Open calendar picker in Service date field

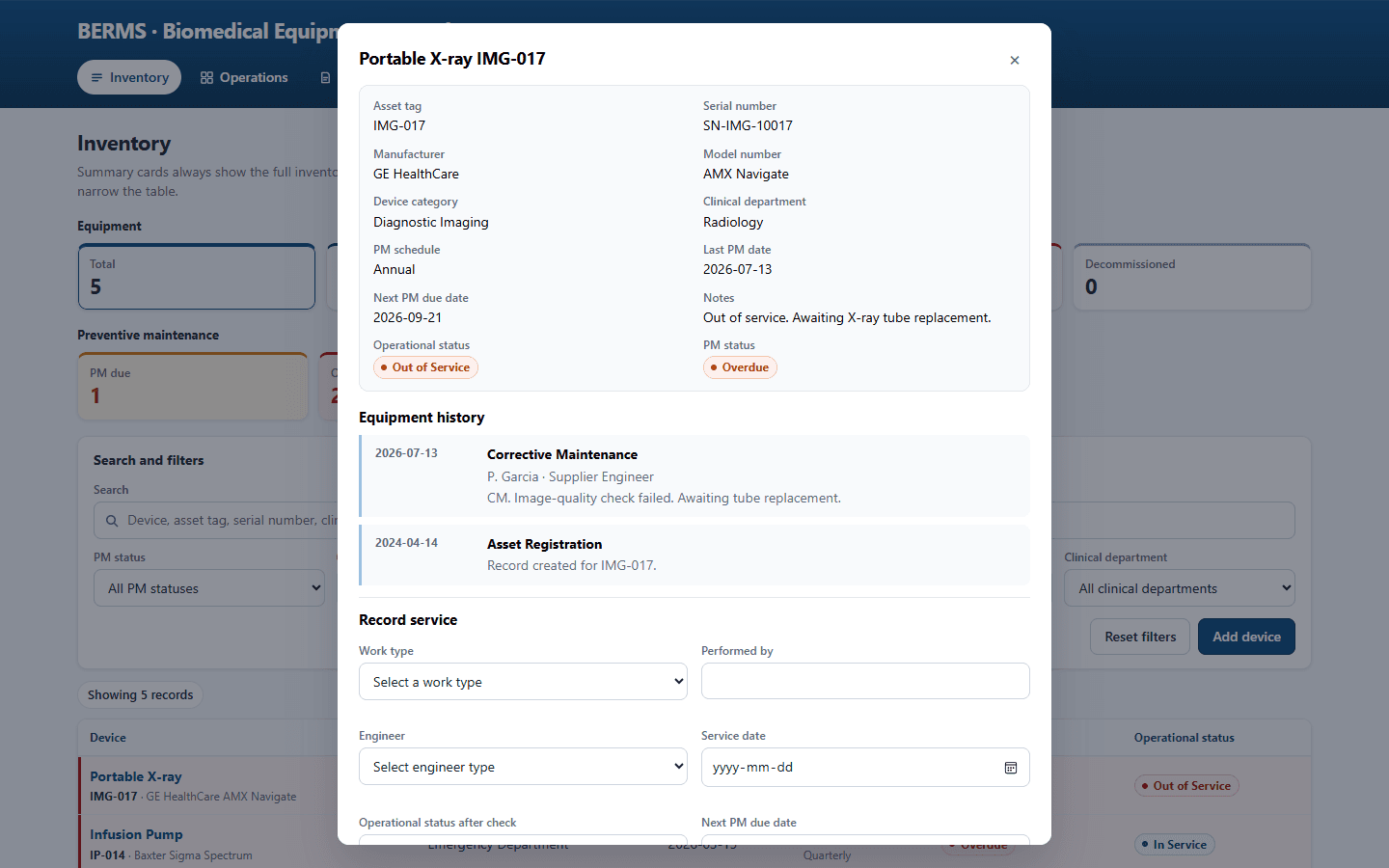pos(1011,768)
